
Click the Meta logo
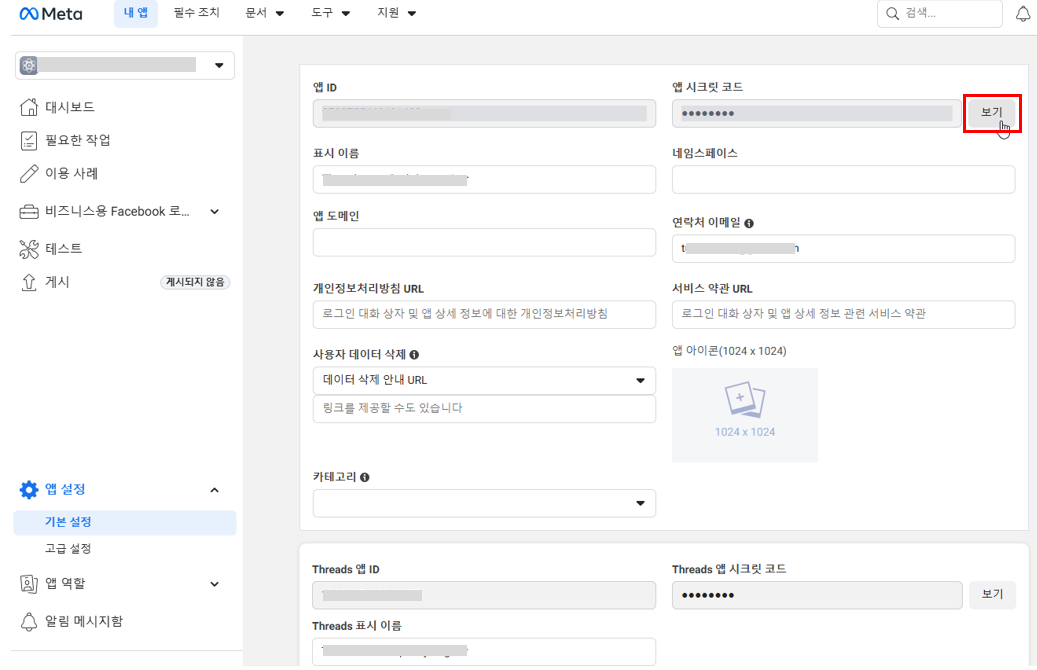[x=51, y=14]
